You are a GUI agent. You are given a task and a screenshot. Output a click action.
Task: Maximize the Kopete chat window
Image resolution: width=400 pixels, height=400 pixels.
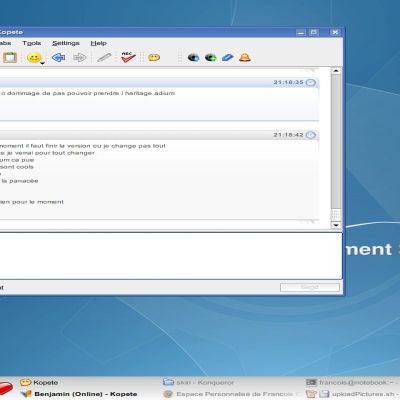pos(314,32)
